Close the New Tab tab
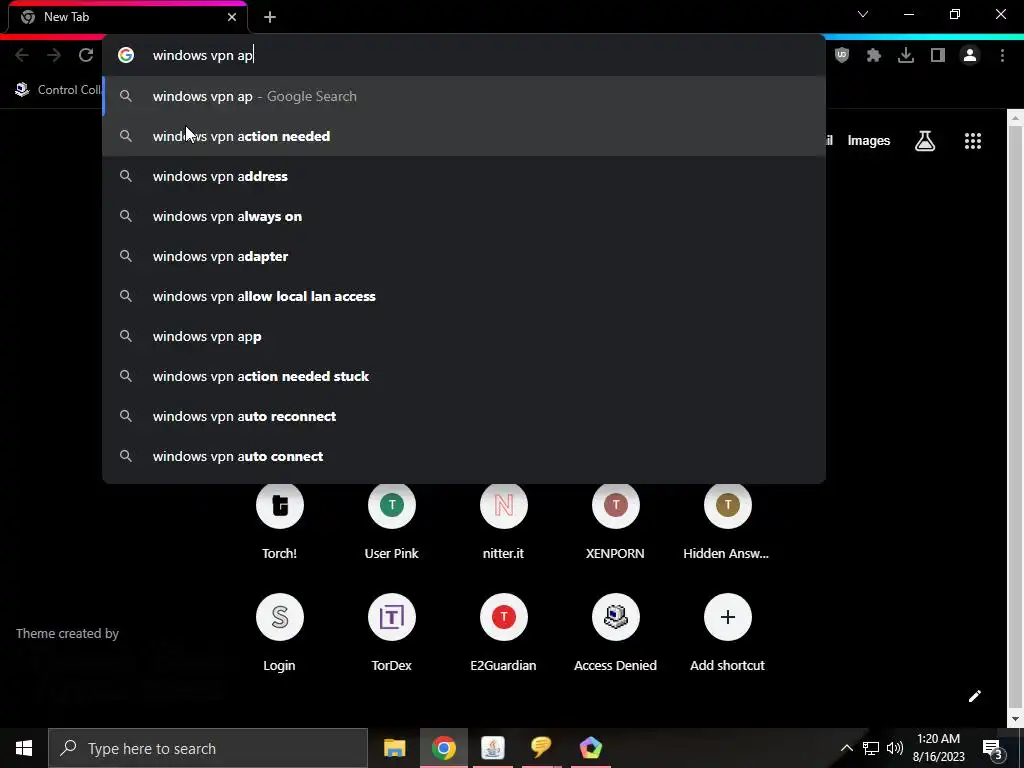 [232, 18]
